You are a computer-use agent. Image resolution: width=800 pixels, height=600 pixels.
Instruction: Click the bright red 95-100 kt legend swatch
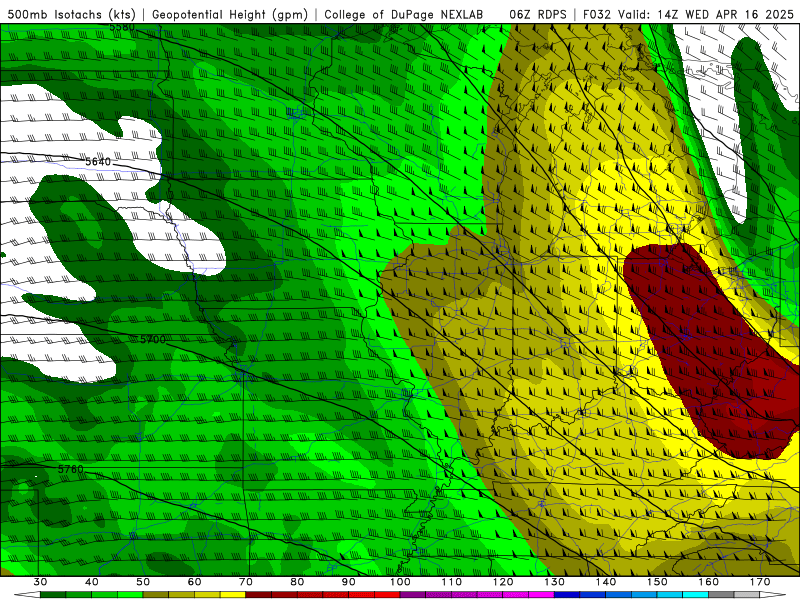[387, 595]
